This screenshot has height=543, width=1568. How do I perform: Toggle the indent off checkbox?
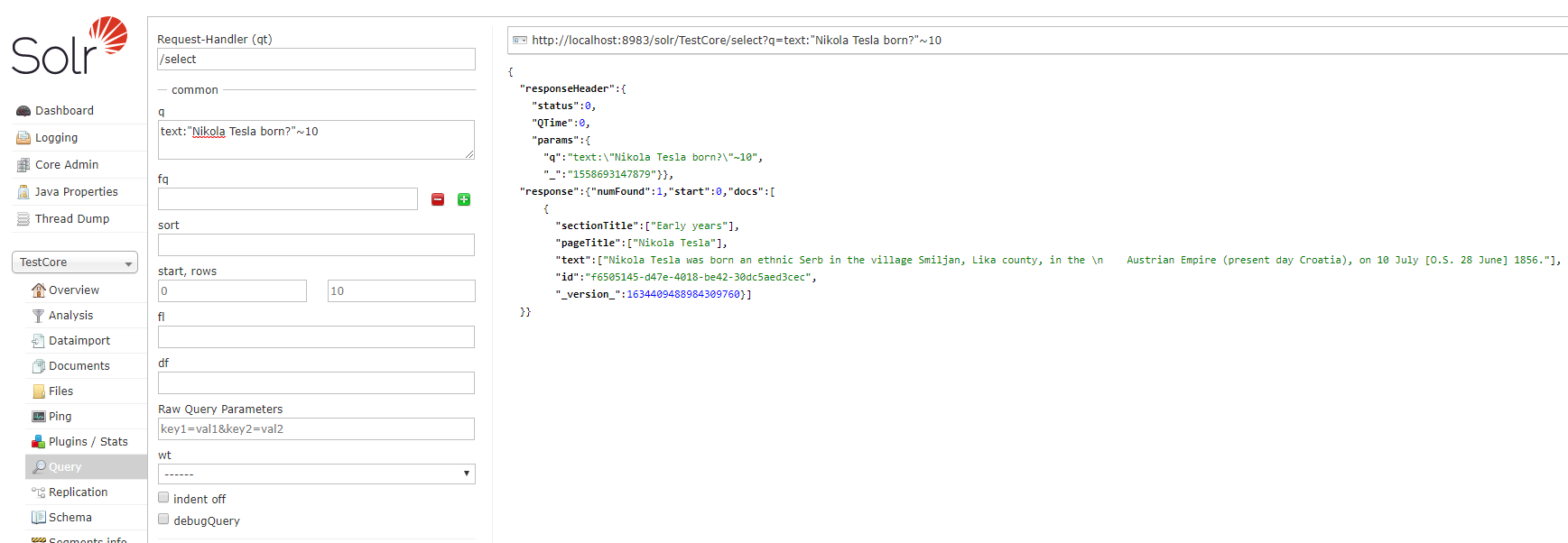point(163,498)
